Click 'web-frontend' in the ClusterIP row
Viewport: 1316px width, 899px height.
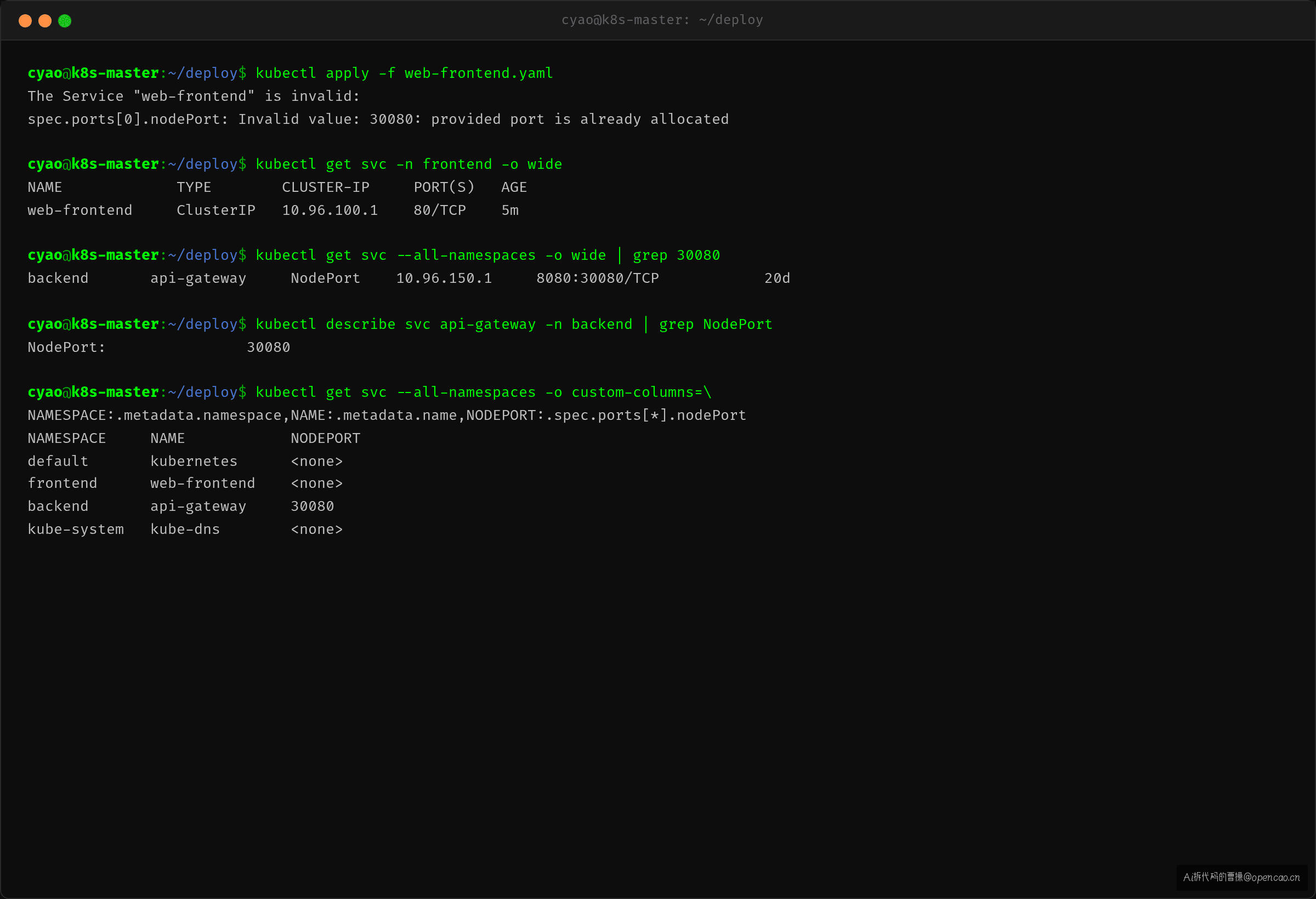[x=80, y=210]
